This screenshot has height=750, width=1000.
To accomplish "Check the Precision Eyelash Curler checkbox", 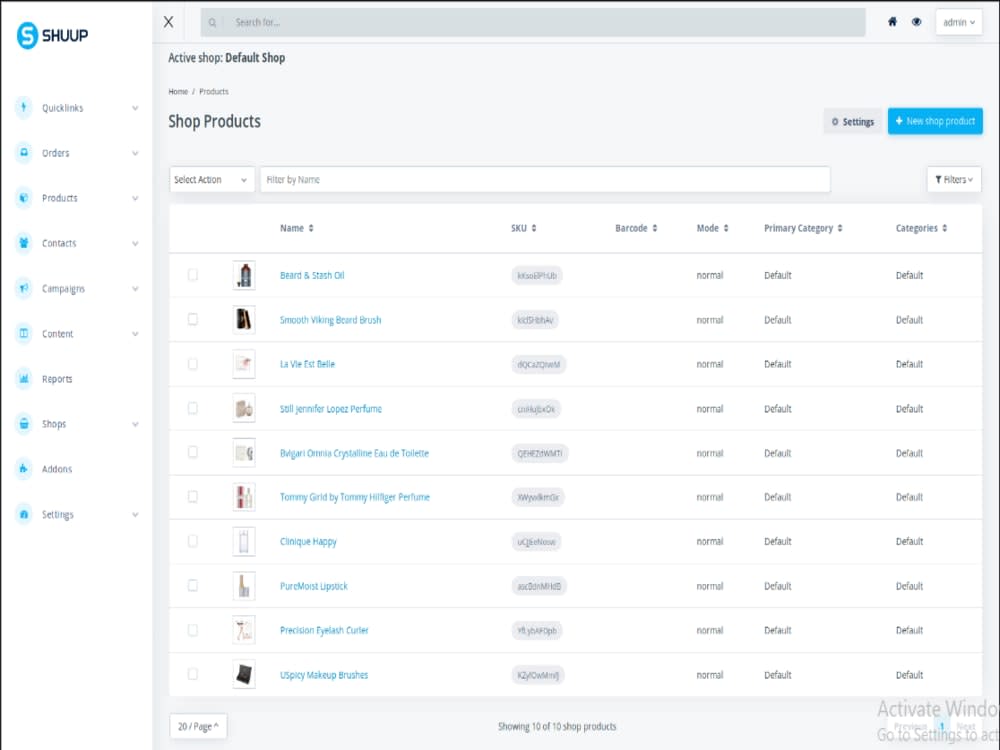I will (x=193, y=630).
